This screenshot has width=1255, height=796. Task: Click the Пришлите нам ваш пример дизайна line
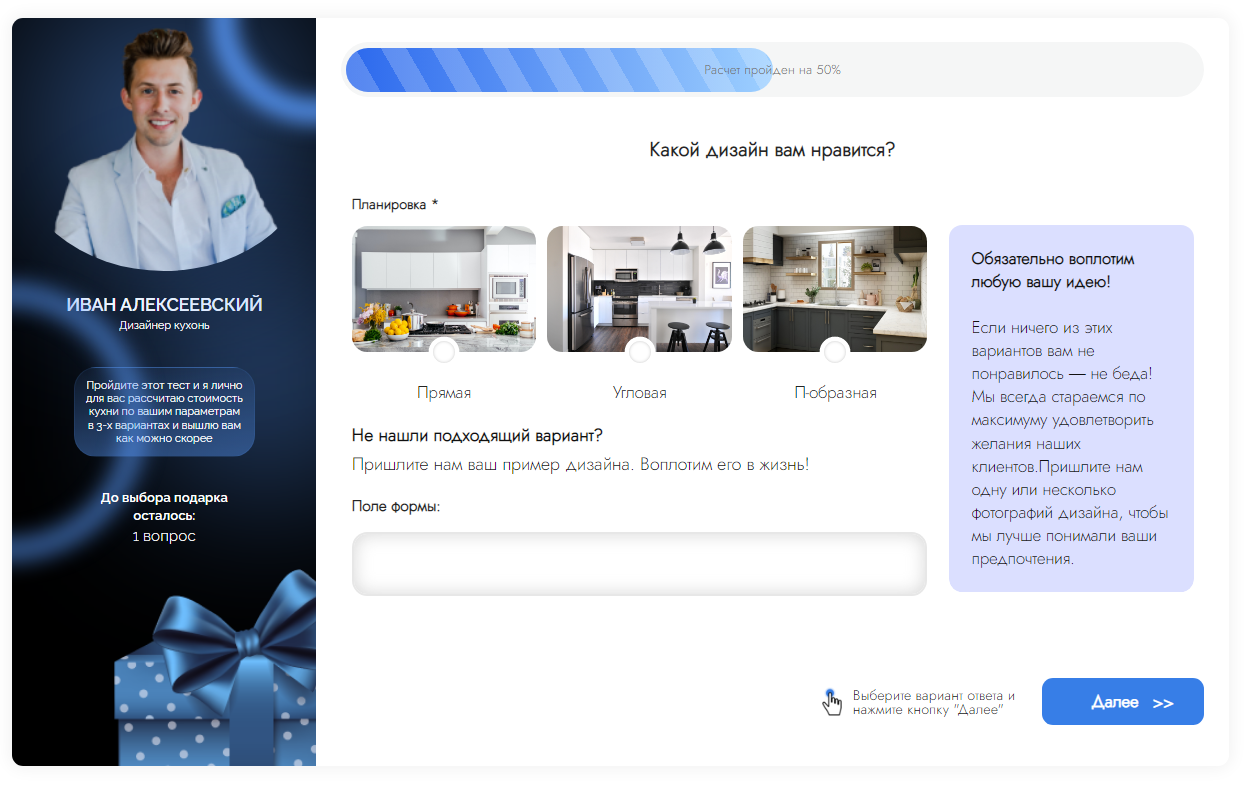pos(580,465)
